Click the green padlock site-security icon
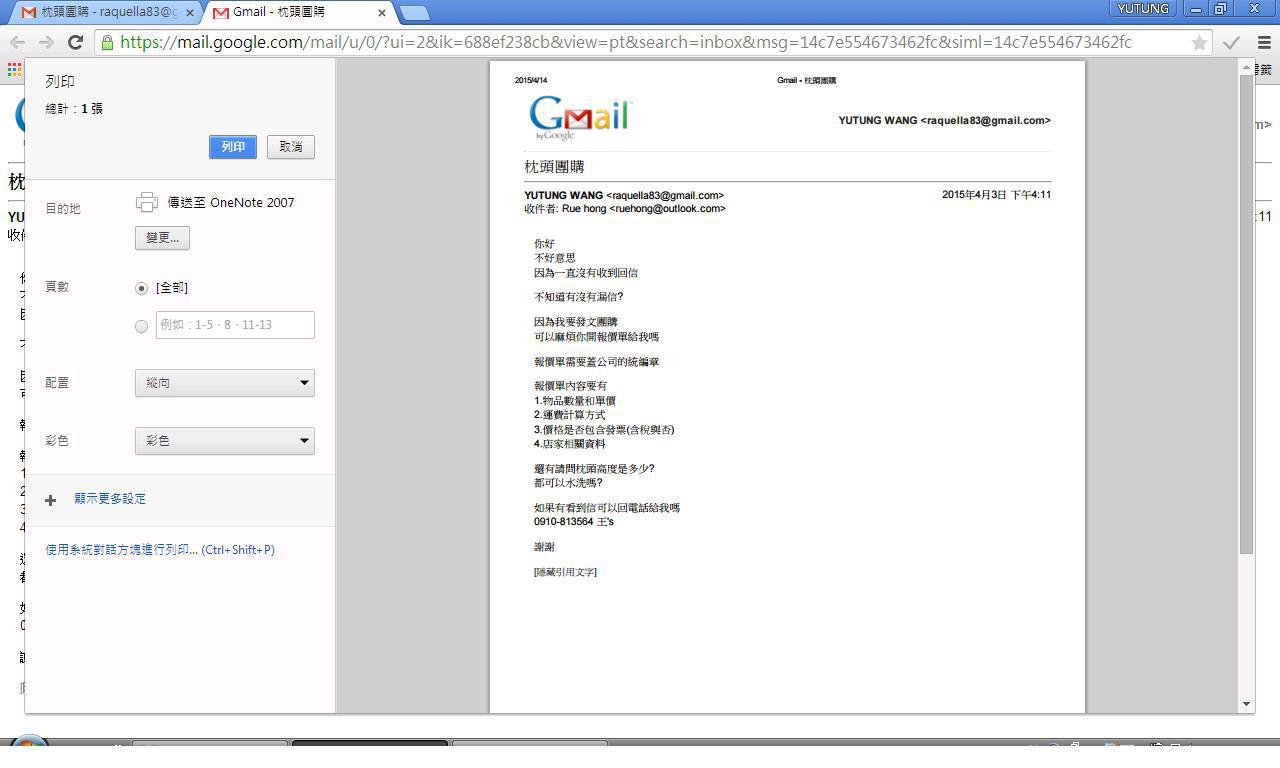Viewport: 1280px width, 768px height. click(107, 42)
